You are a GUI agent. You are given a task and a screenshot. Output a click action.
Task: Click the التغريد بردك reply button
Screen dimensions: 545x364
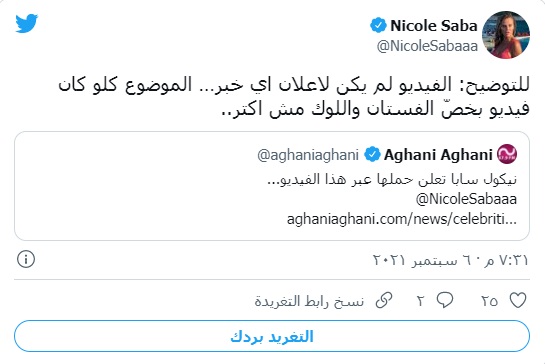272,336
